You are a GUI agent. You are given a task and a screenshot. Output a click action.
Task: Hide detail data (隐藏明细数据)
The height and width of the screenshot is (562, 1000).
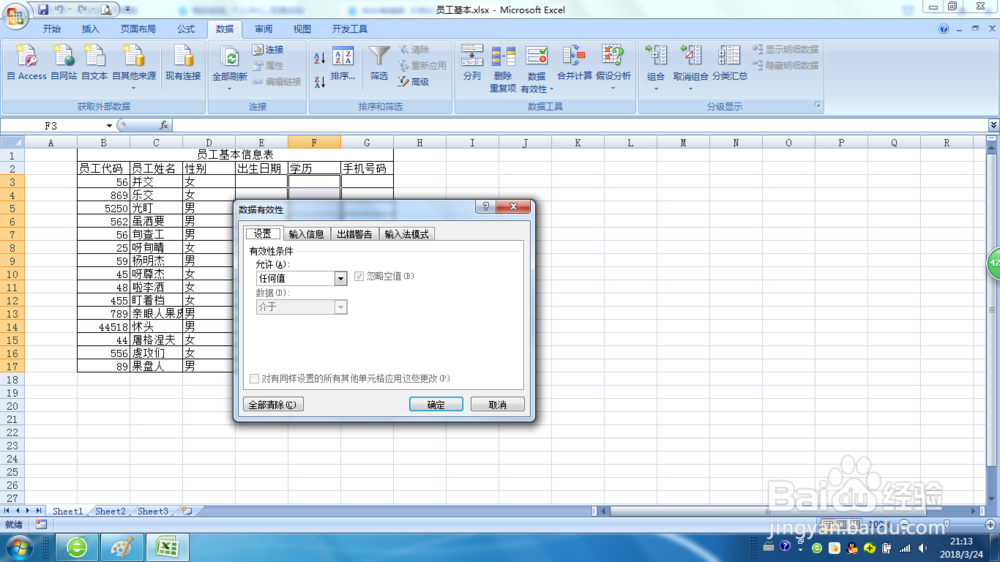(x=786, y=65)
